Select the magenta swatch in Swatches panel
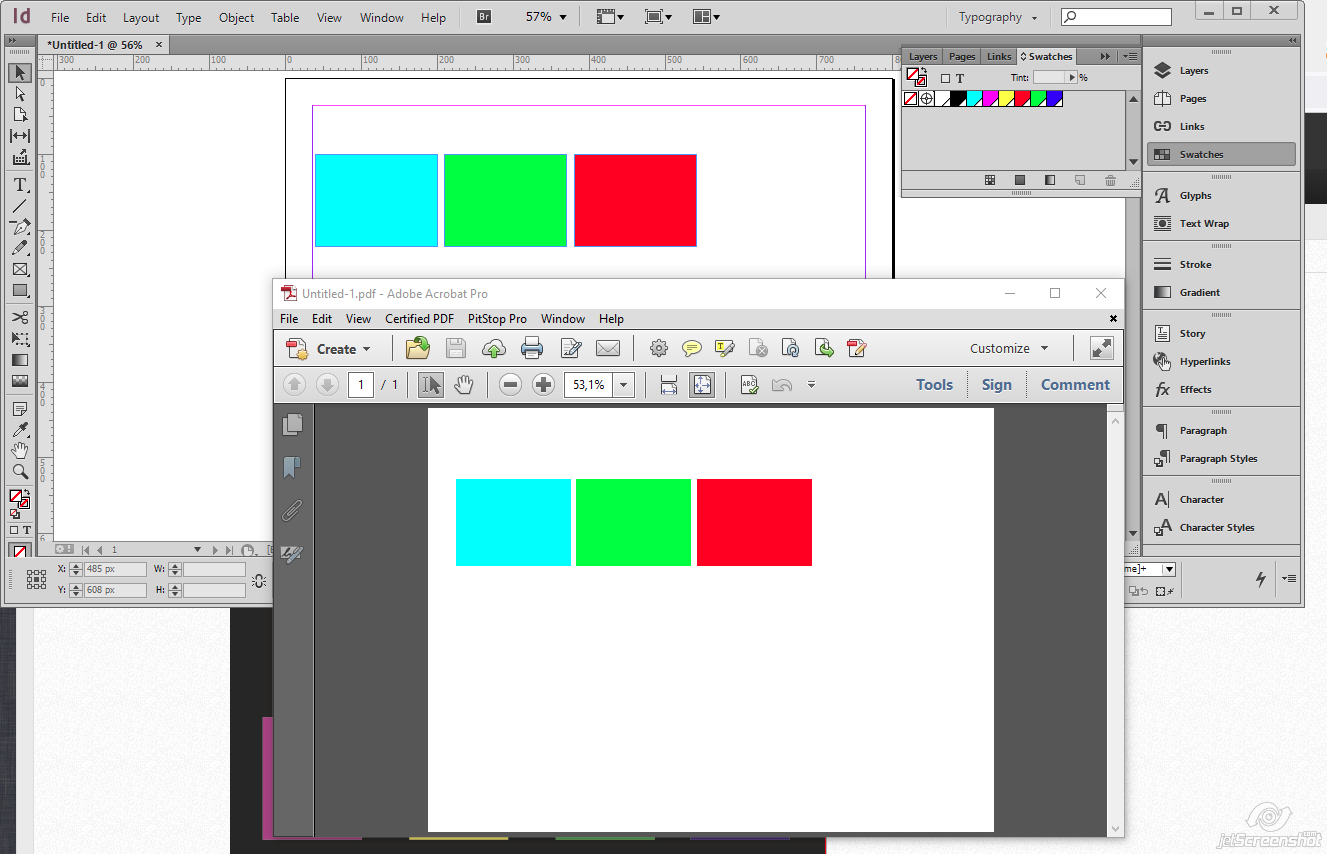This screenshot has height=854, width=1327. (990, 99)
